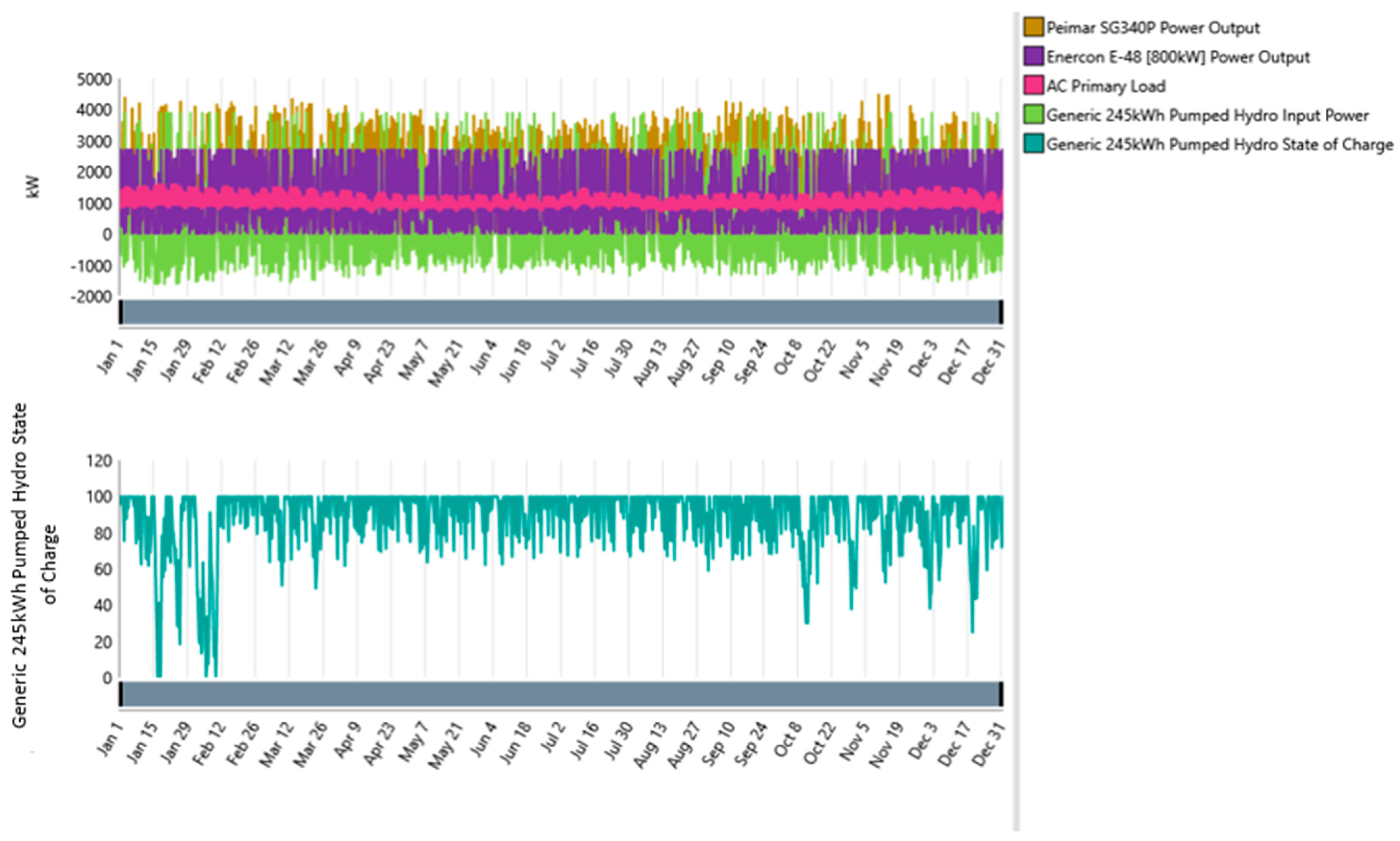This screenshot has width=1400, height=841.
Task: Click the middle of the top chart range scrollbar
Action: pyautogui.click(x=561, y=312)
